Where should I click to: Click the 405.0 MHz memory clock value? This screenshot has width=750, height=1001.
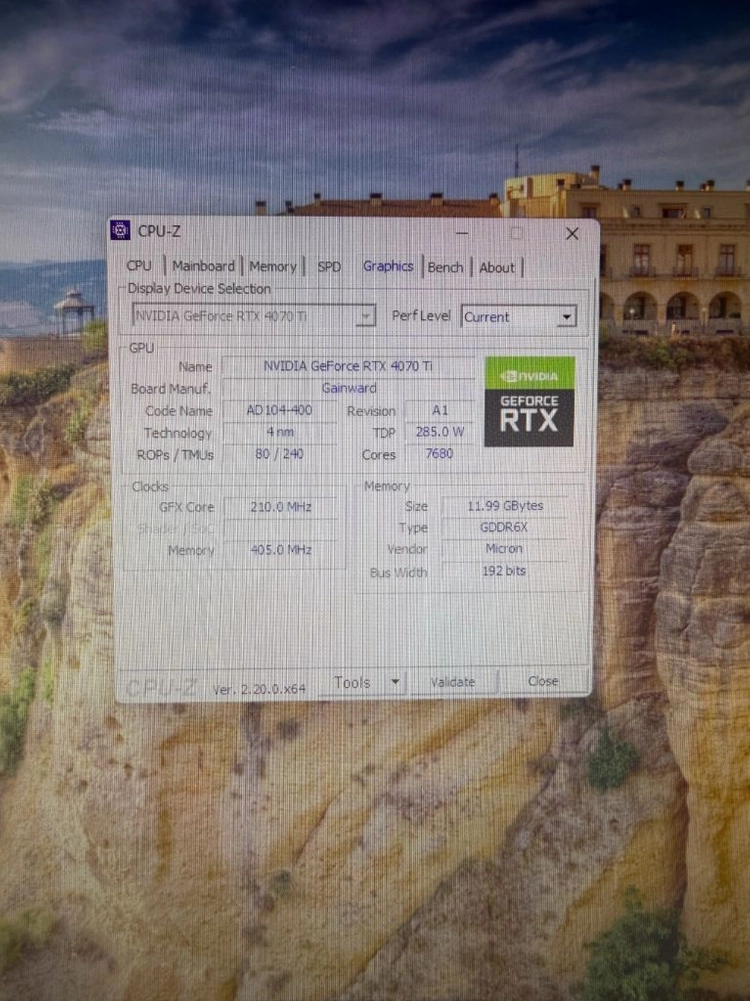click(281, 549)
